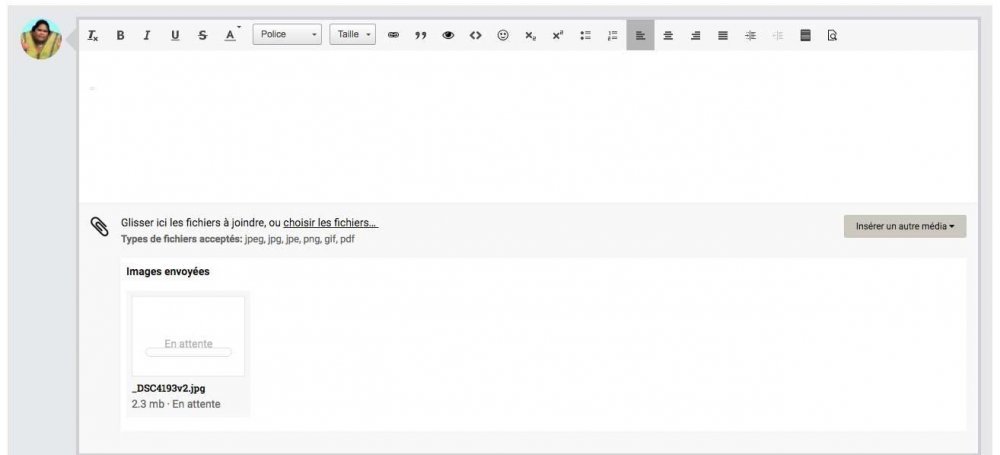Click the upload progress bar
The image size is (1000, 455).
[x=189, y=352]
